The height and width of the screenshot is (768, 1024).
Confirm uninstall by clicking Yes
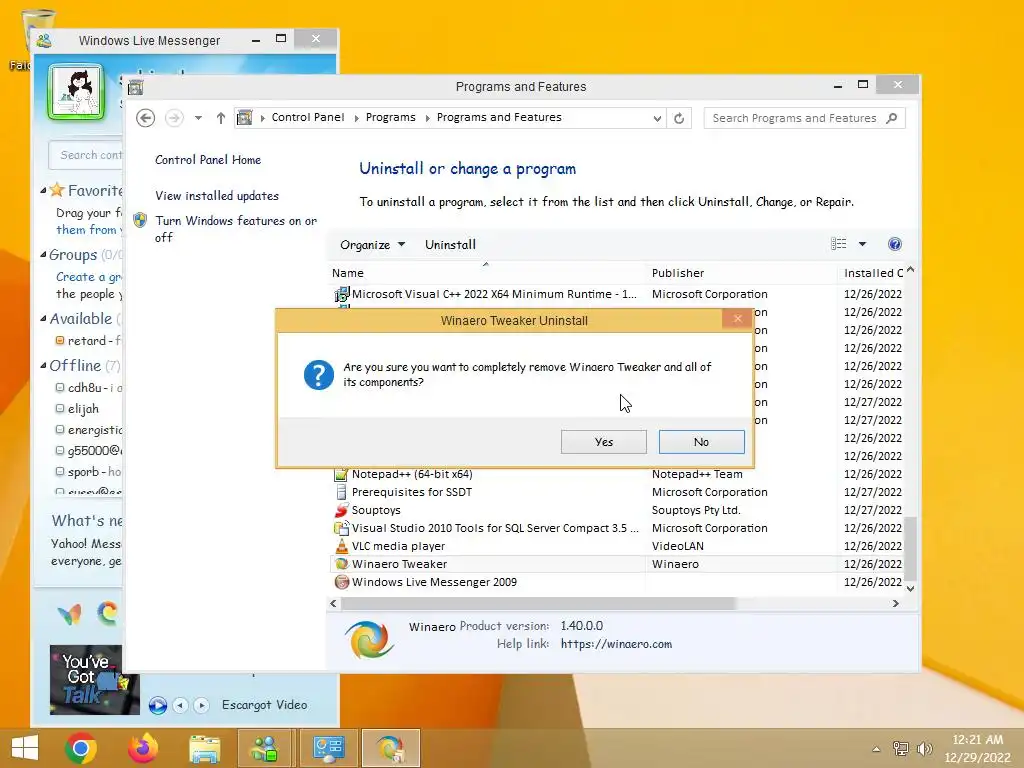603,442
